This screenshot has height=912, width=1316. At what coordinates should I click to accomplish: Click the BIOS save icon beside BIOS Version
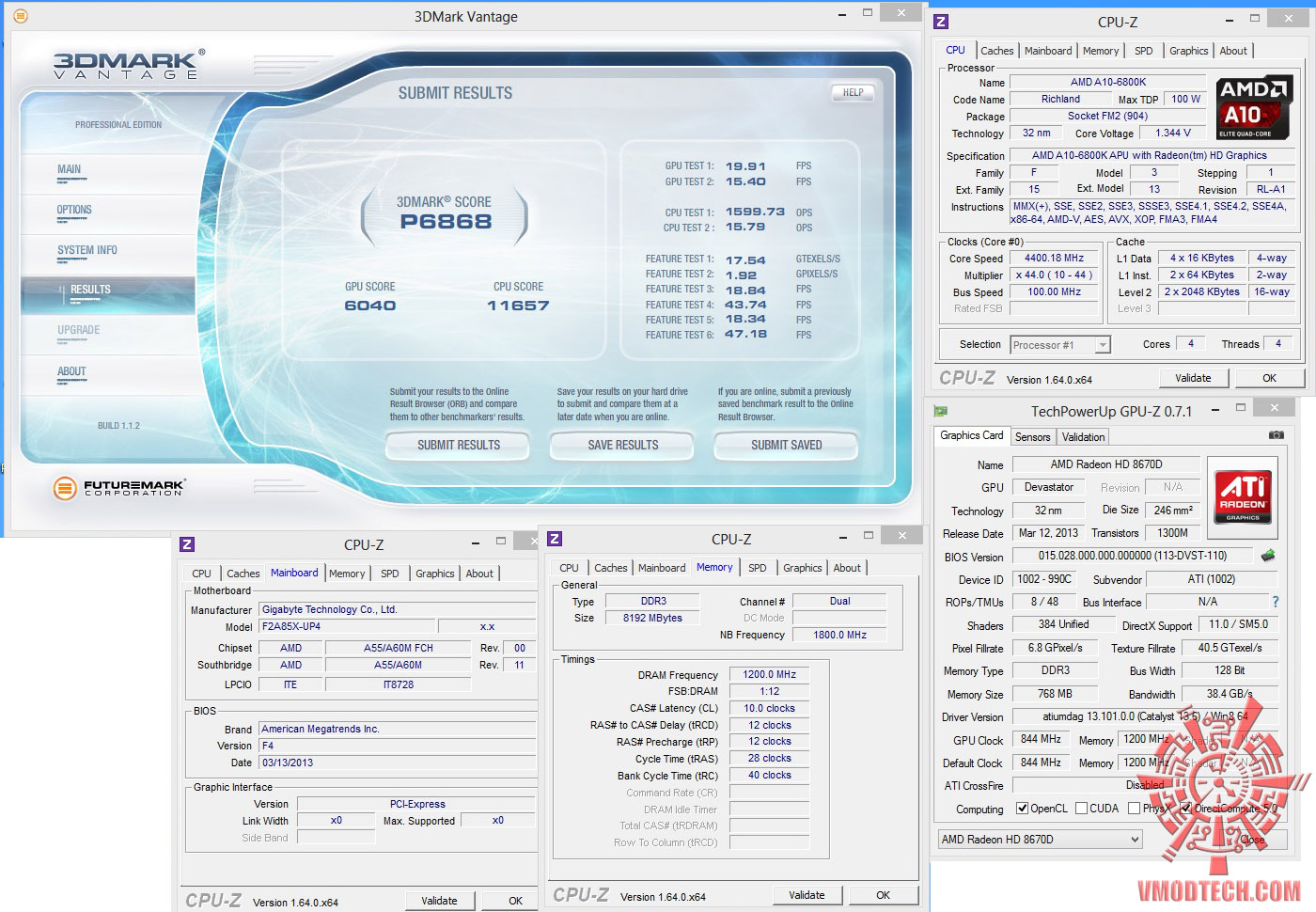(1268, 556)
